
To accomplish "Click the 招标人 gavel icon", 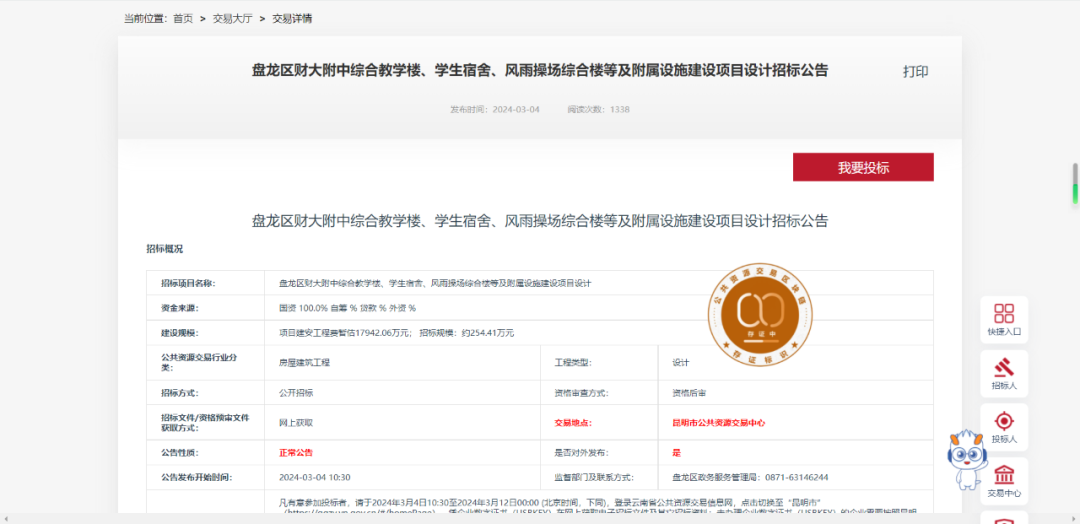I will (x=1004, y=372).
